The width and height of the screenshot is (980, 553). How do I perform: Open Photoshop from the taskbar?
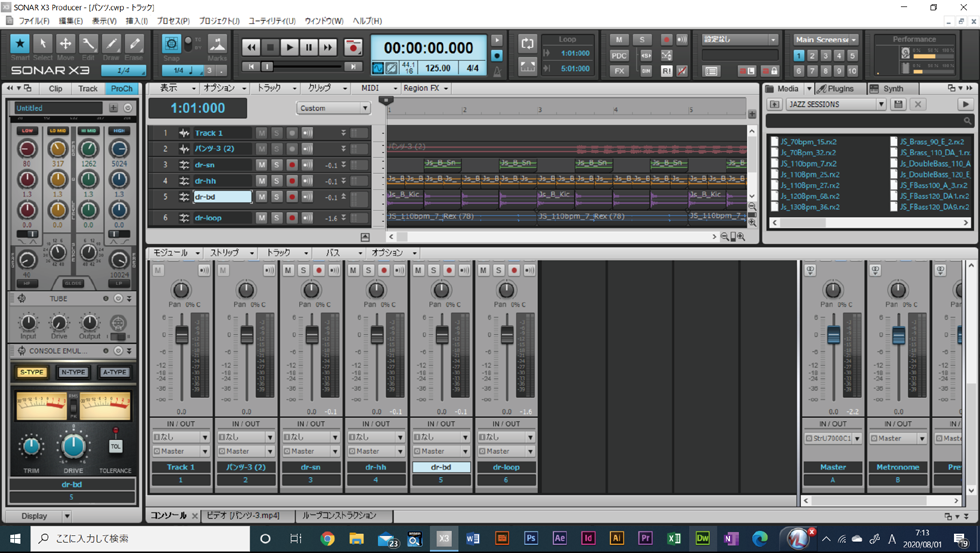[x=531, y=538]
